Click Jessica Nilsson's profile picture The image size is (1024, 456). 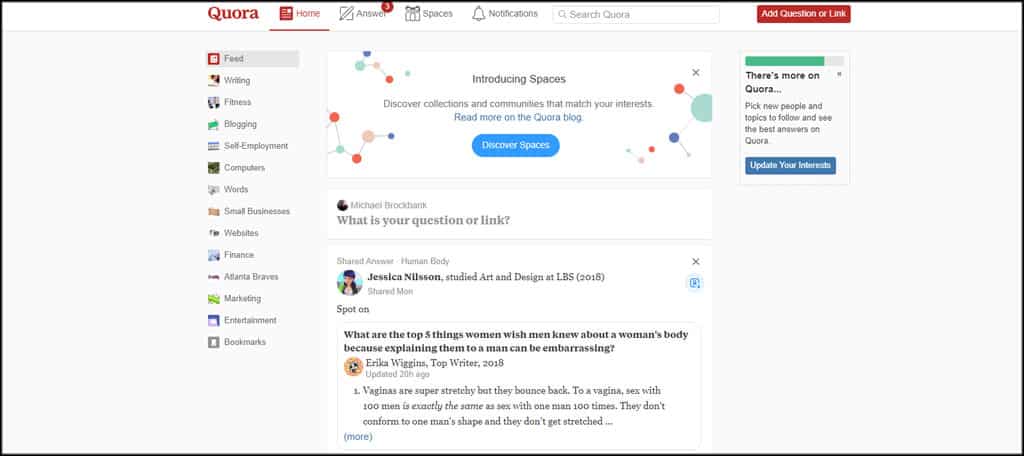click(x=349, y=283)
